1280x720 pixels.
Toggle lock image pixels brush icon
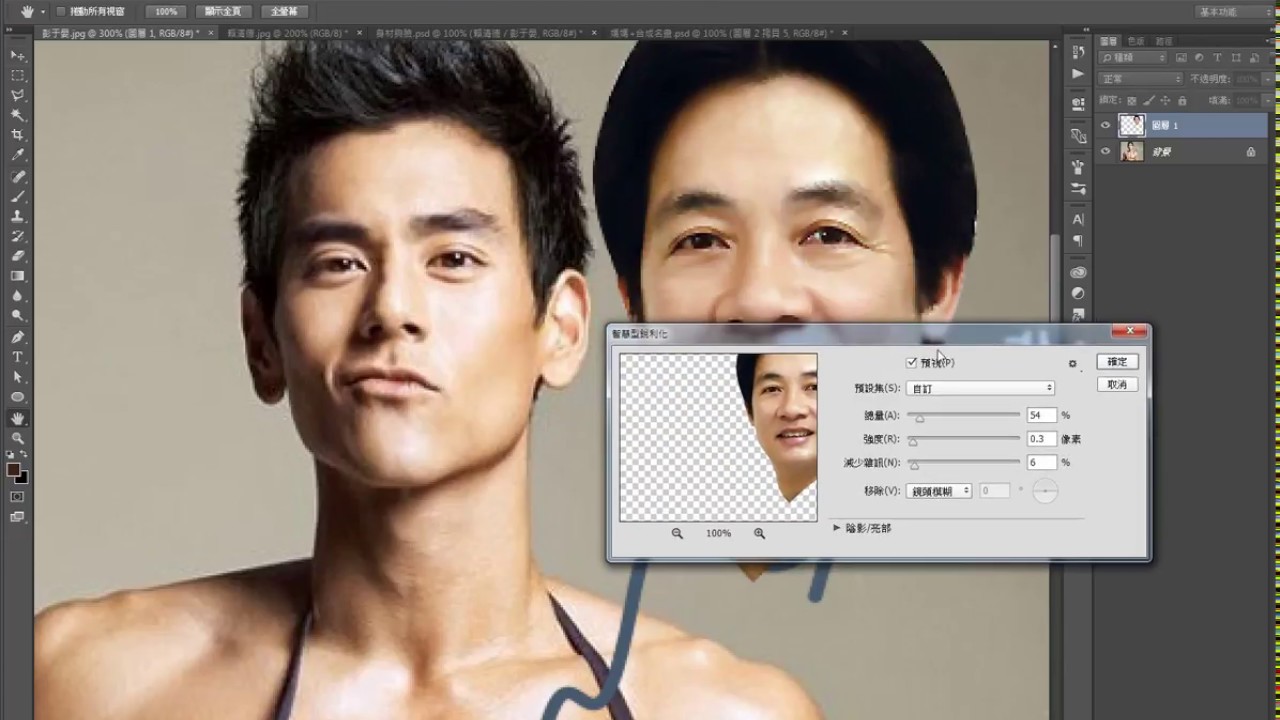(1148, 101)
